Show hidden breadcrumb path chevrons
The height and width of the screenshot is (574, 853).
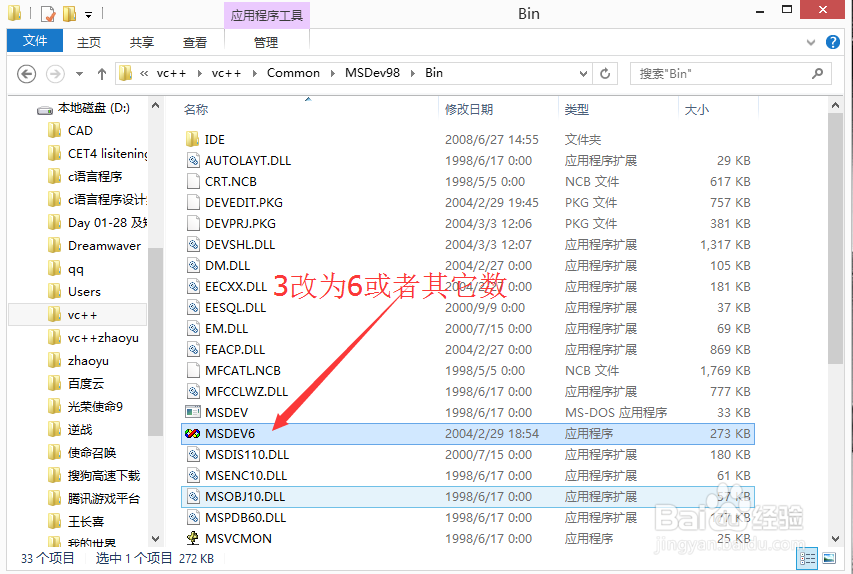click(x=144, y=73)
